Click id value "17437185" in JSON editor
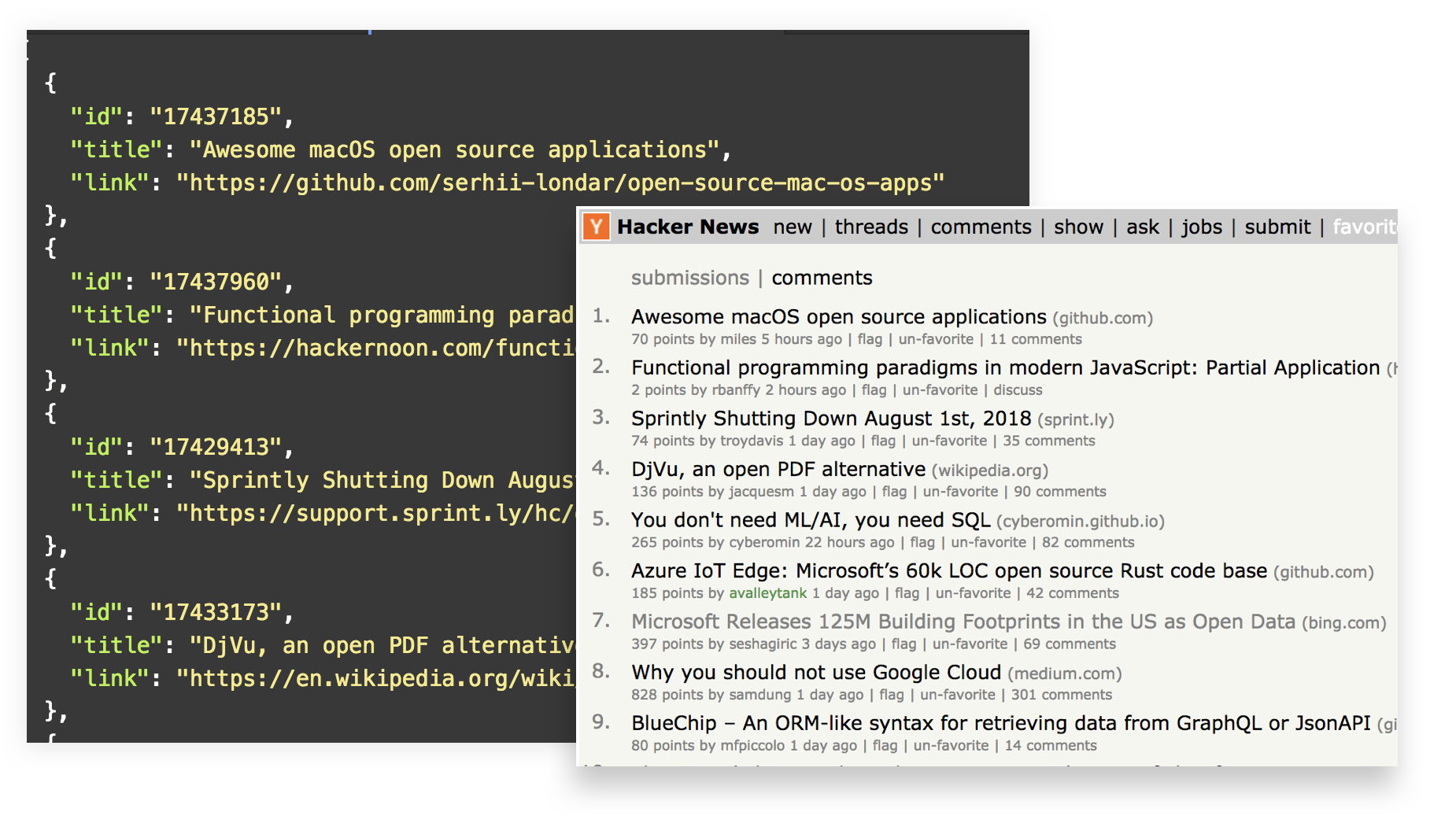The width and height of the screenshot is (1456, 823). click(216, 116)
